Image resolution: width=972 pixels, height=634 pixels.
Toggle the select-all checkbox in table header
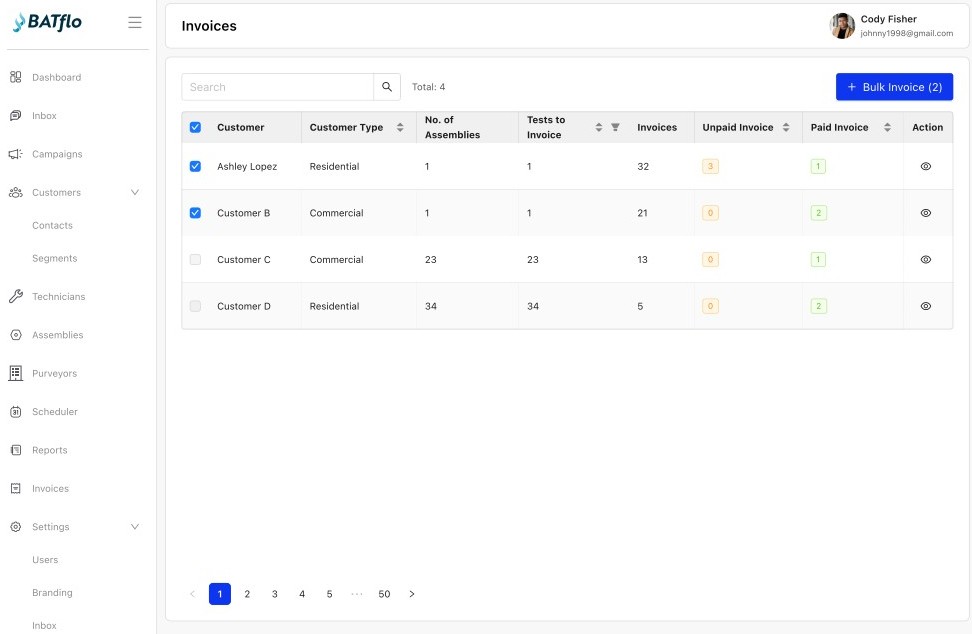pos(195,127)
